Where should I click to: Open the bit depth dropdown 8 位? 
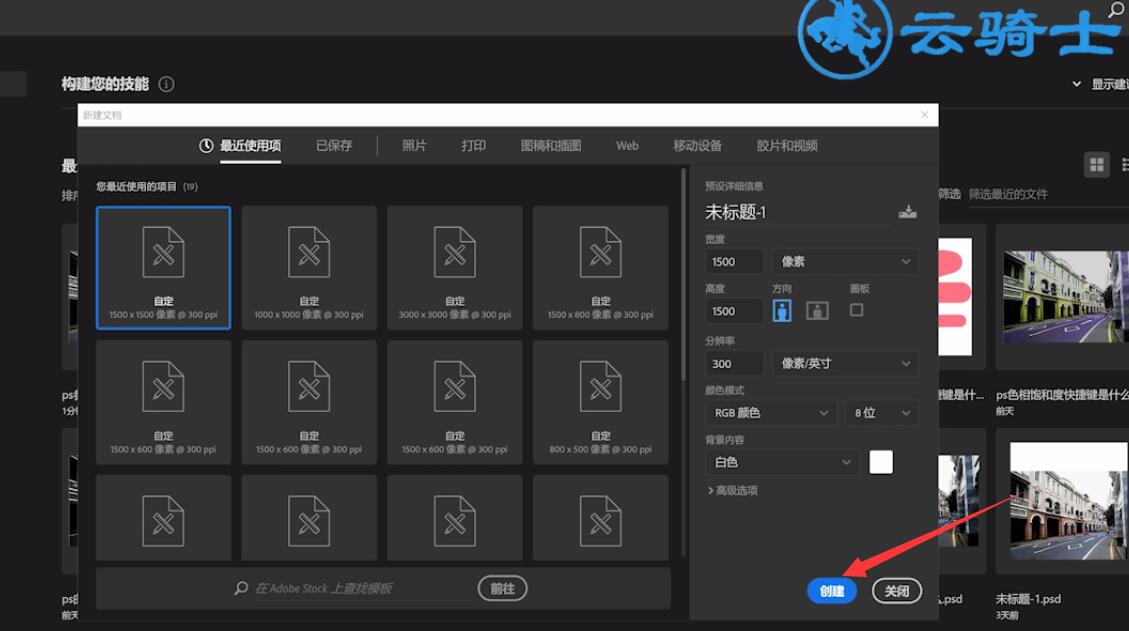882,413
